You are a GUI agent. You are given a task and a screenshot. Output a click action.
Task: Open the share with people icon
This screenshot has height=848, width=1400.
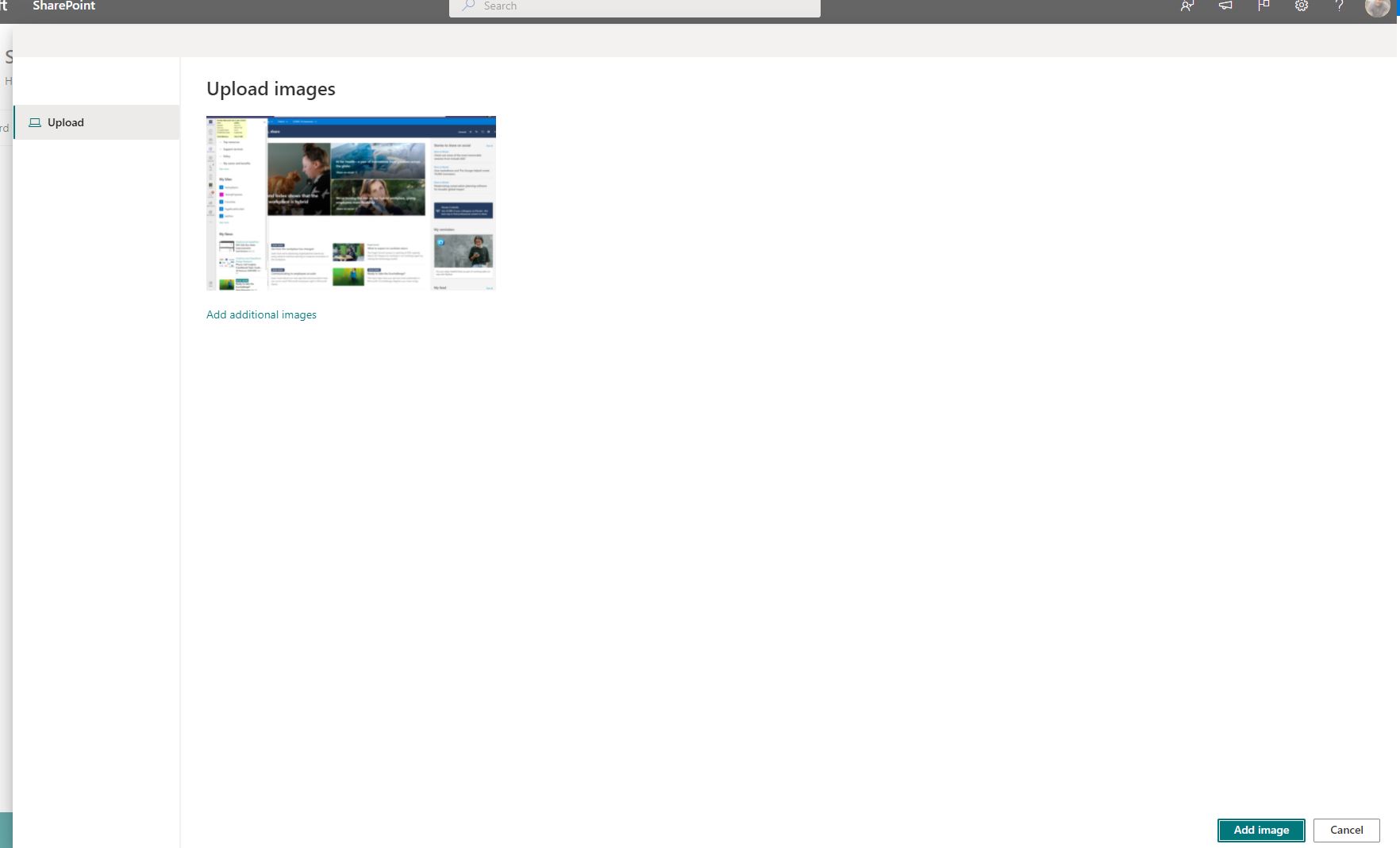1187,6
